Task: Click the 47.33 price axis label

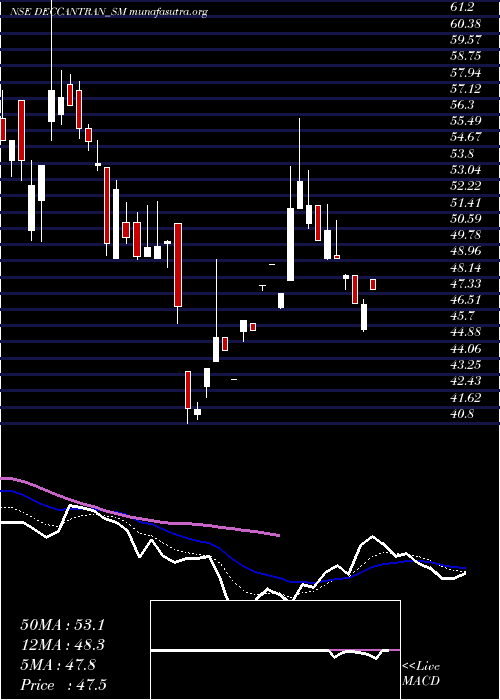Action: tap(466, 284)
